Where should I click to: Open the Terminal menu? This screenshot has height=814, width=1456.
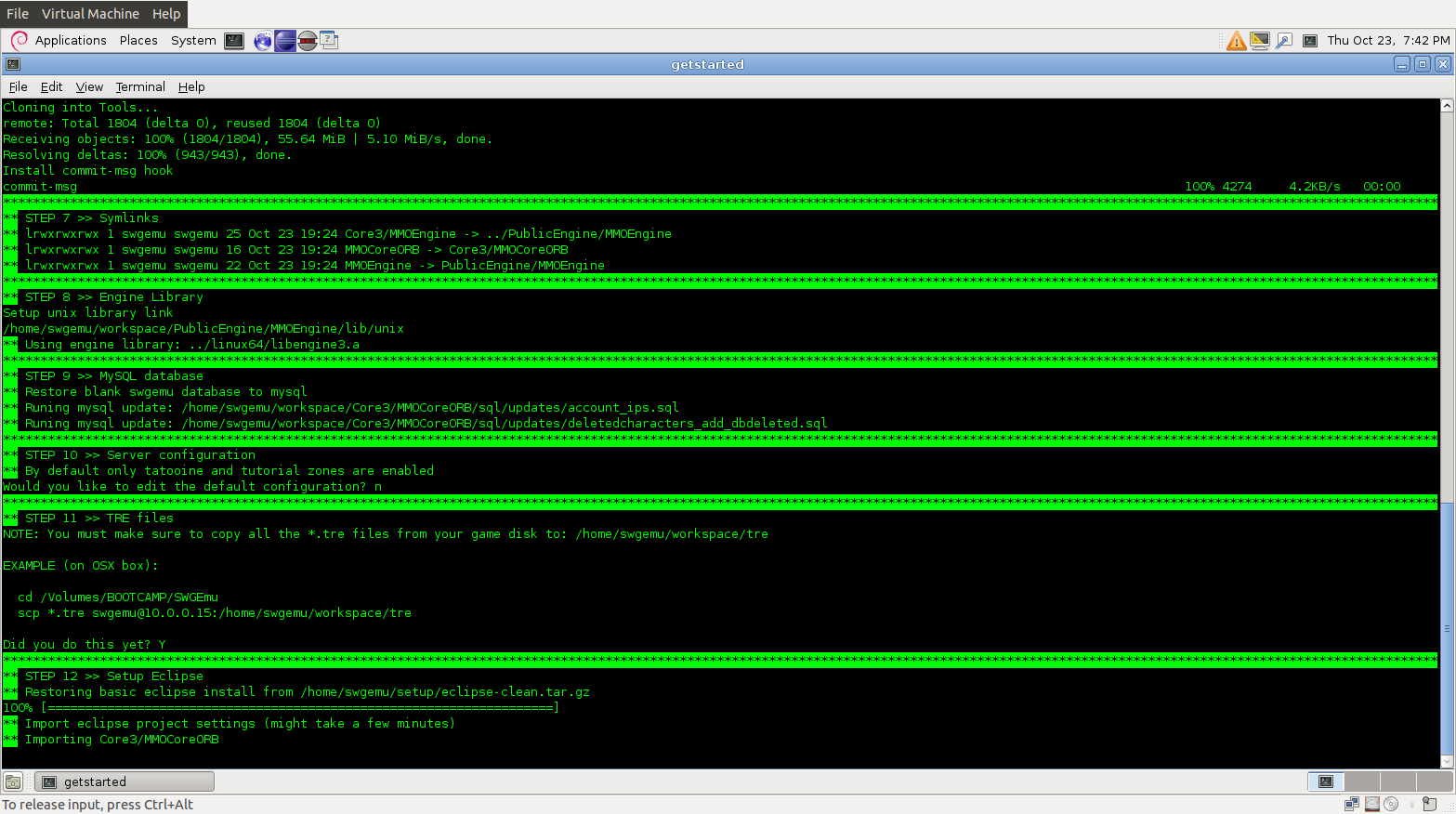[x=140, y=87]
